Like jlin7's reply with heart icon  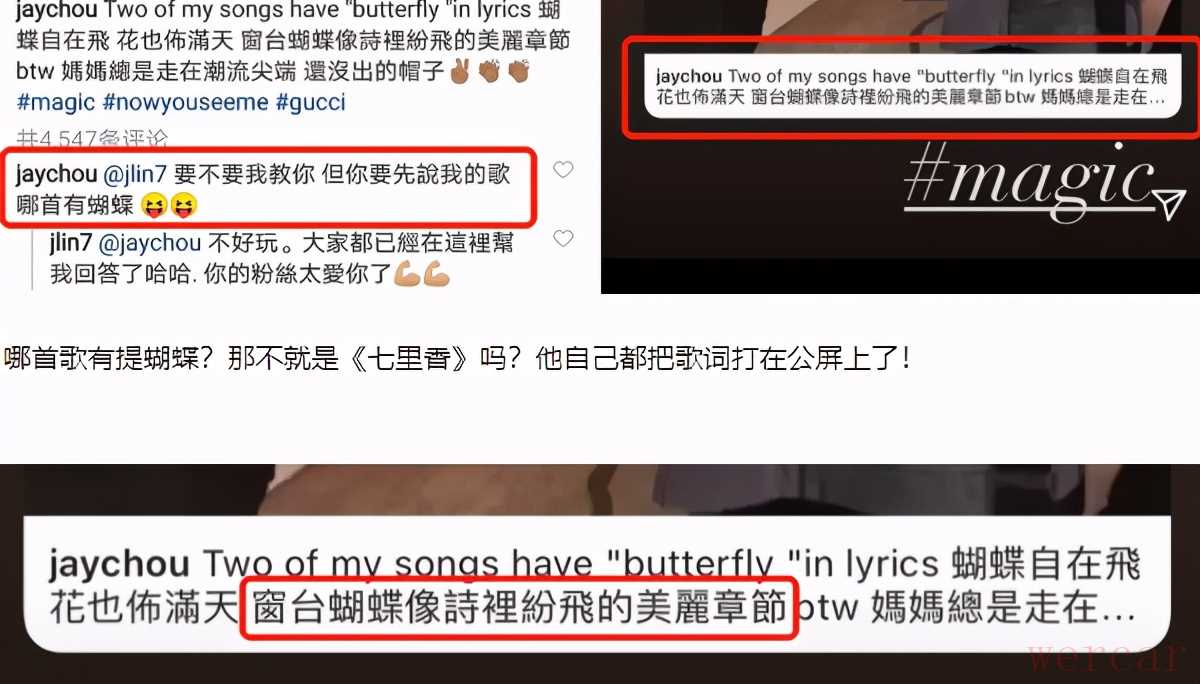coord(563,239)
